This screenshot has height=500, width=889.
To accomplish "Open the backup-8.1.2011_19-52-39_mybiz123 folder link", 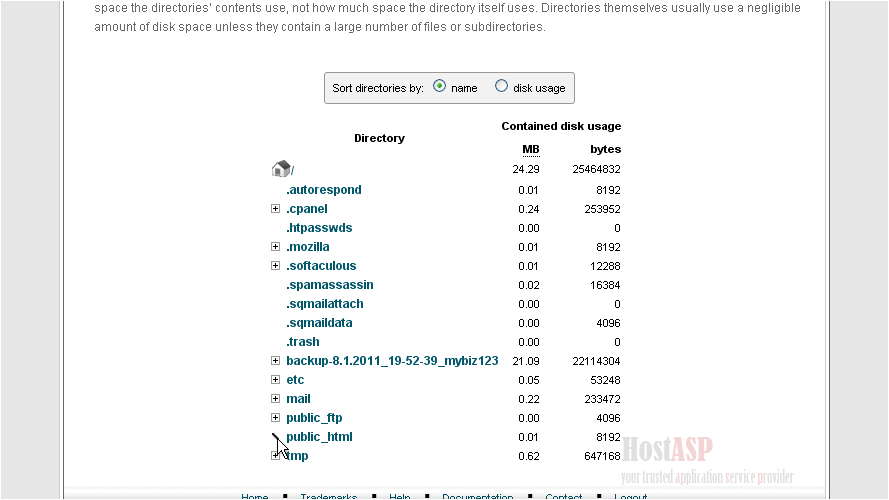I will (392, 361).
